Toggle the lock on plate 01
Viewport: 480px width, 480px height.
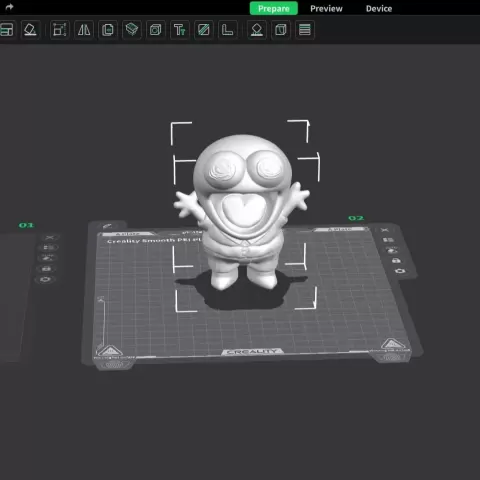pyautogui.click(x=46, y=269)
